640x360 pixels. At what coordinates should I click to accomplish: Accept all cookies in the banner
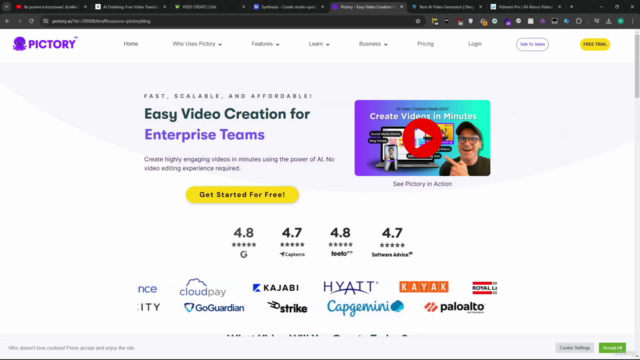tap(612, 348)
